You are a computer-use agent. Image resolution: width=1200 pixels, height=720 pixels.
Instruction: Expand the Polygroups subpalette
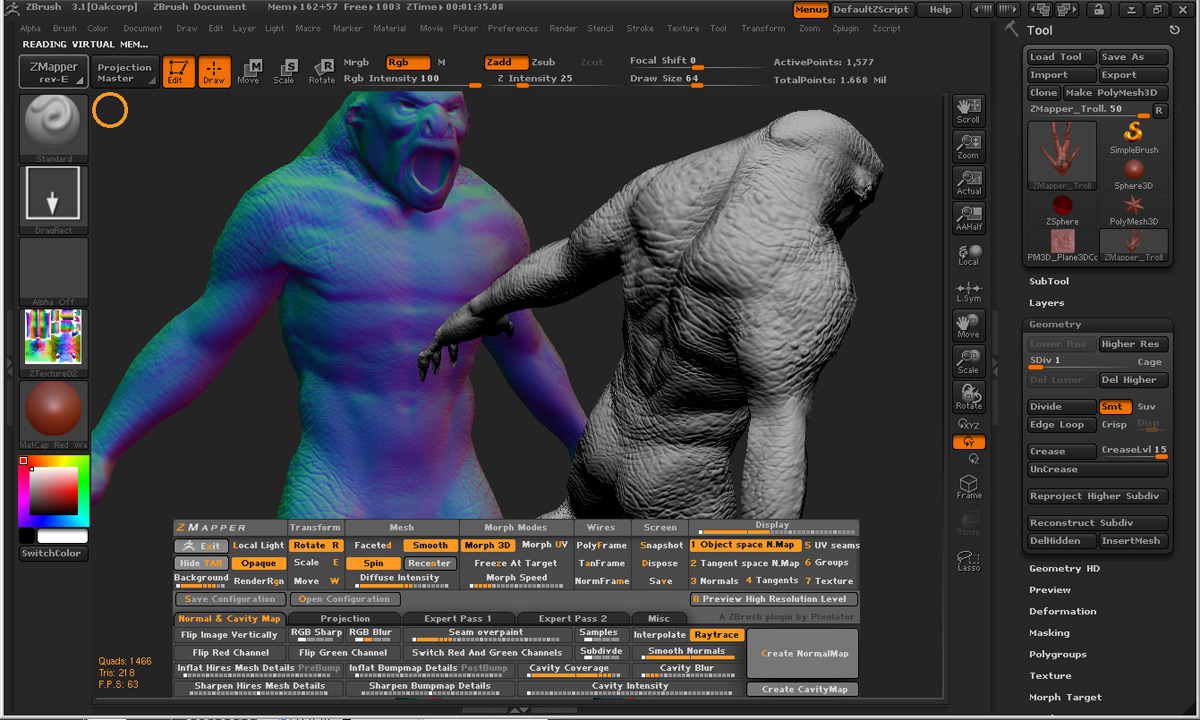pos(1058,654)
